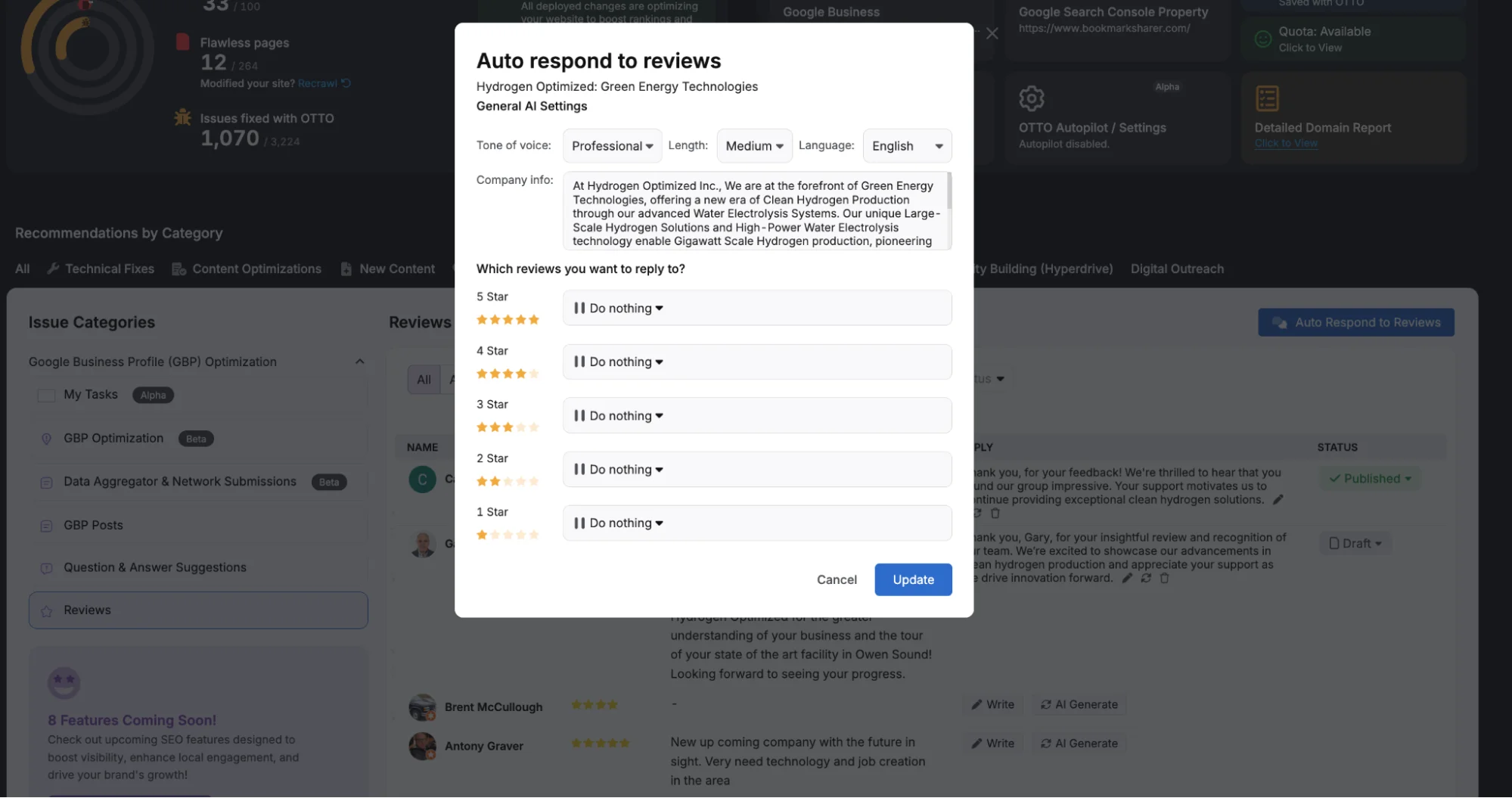The image size is (1512, 798).
Task: Open the 1 Star Do nothing dropdown
Action: click(x=757, y=523)
